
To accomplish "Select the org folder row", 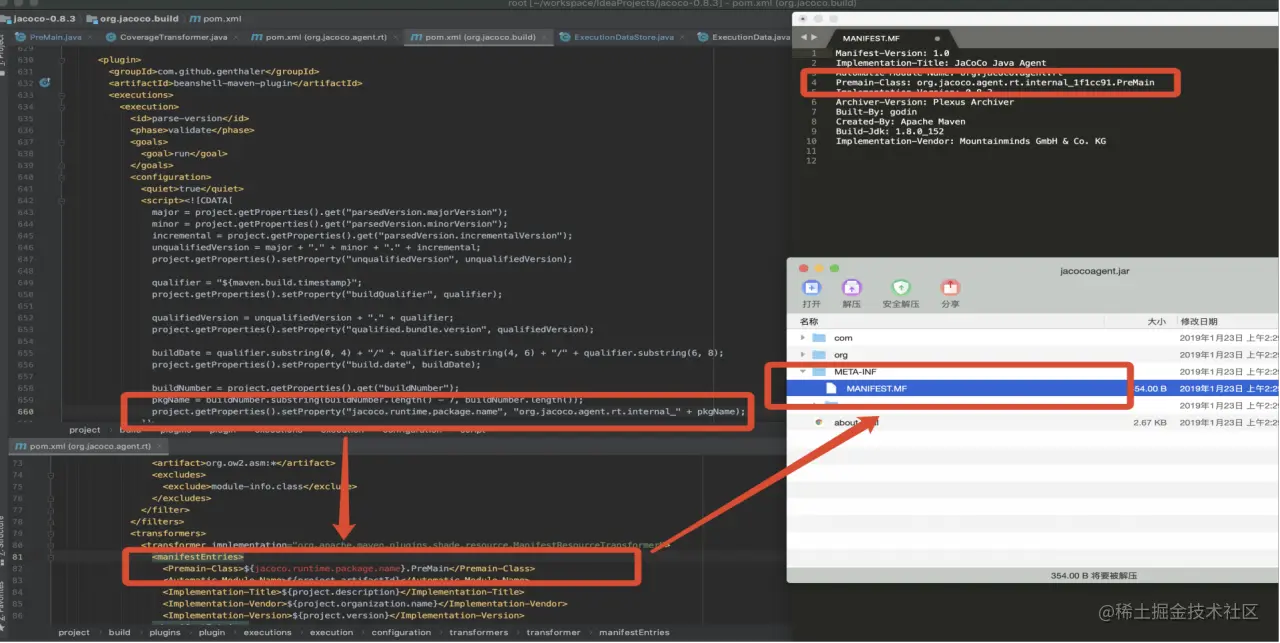I will point(1033,355).
